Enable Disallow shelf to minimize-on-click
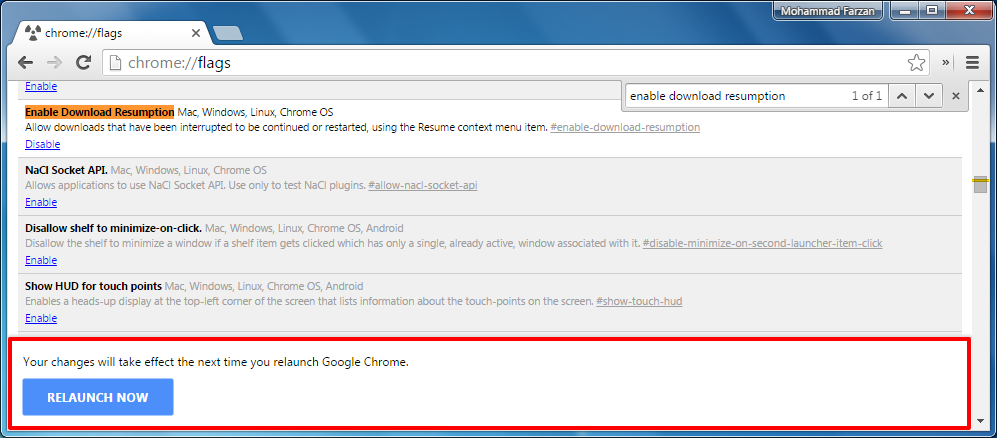This screenshot has width=997, height=438. 41,260
